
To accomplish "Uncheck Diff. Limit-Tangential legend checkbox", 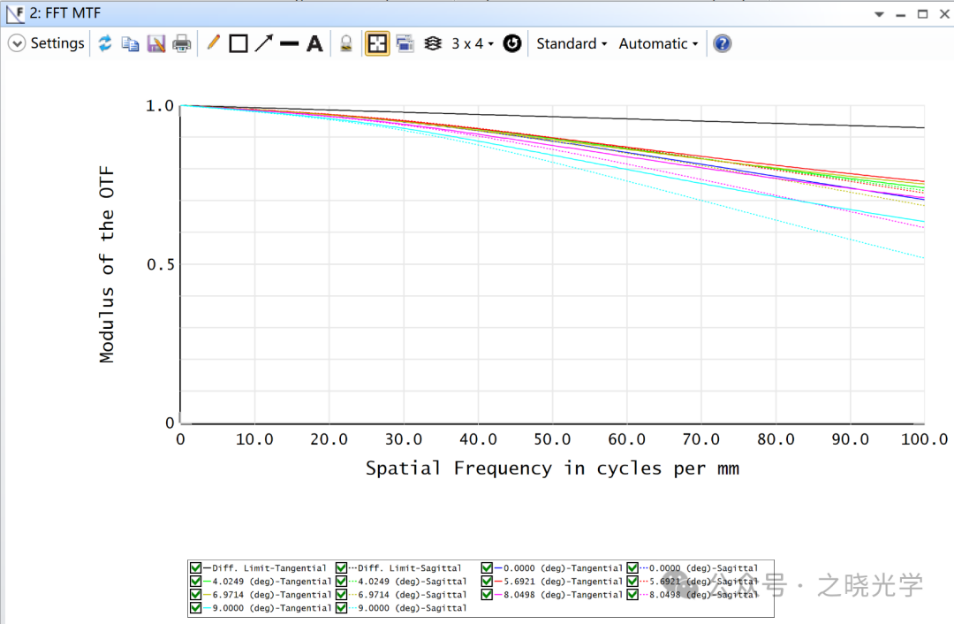I will click(196, 568).
